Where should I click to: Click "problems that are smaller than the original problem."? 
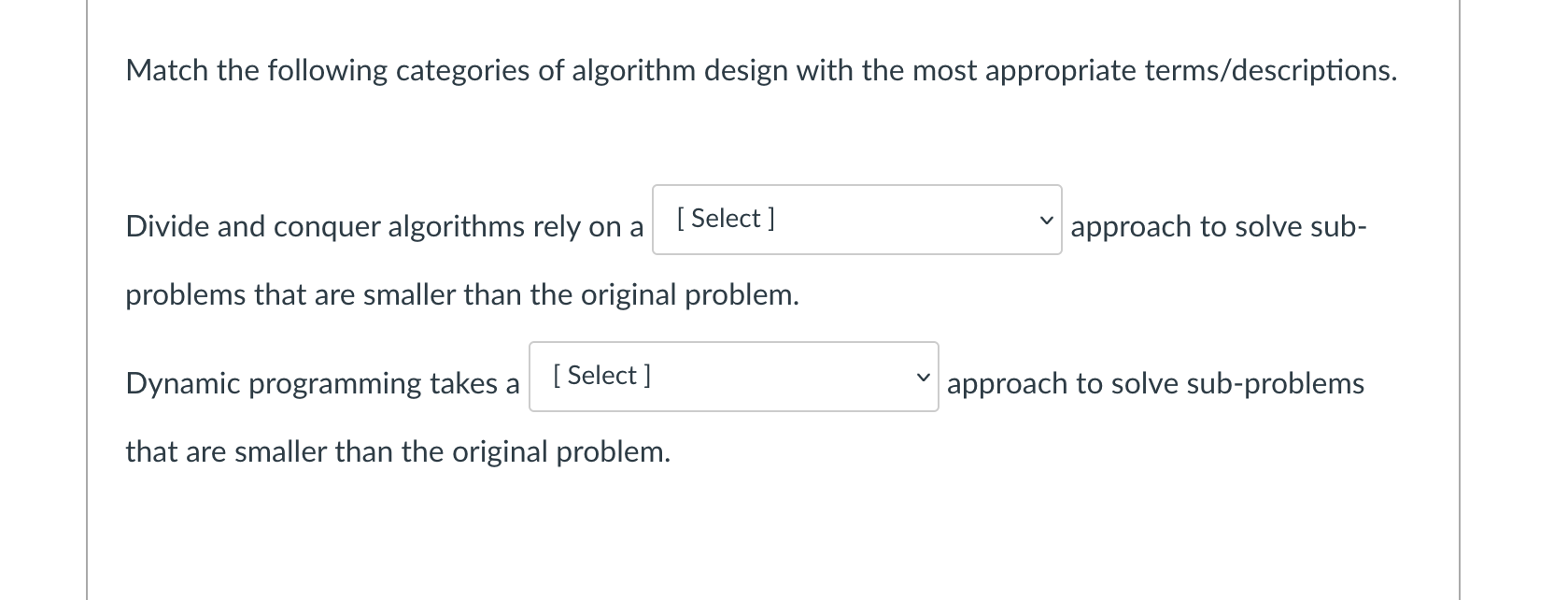[462, 295]
